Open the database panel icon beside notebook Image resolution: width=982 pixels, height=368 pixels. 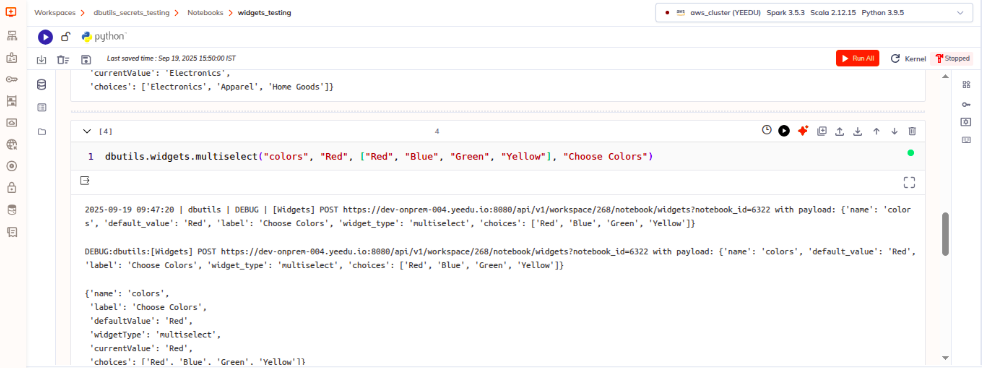coord(41,84)
